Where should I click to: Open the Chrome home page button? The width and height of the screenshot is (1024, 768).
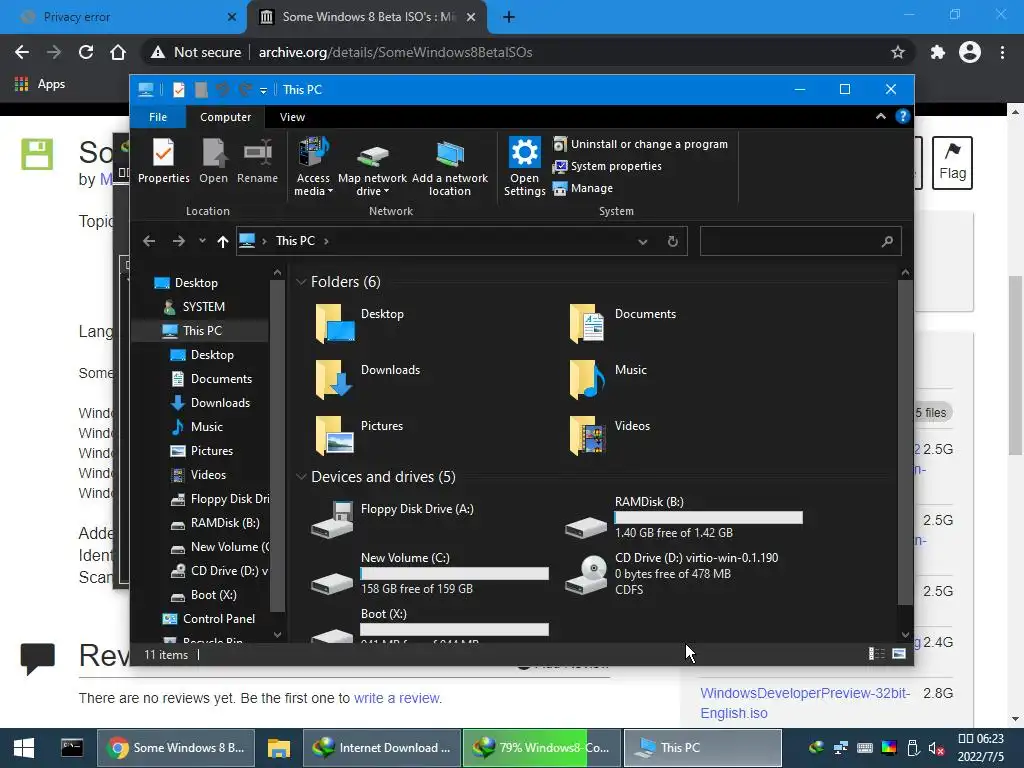pos(118,52)
